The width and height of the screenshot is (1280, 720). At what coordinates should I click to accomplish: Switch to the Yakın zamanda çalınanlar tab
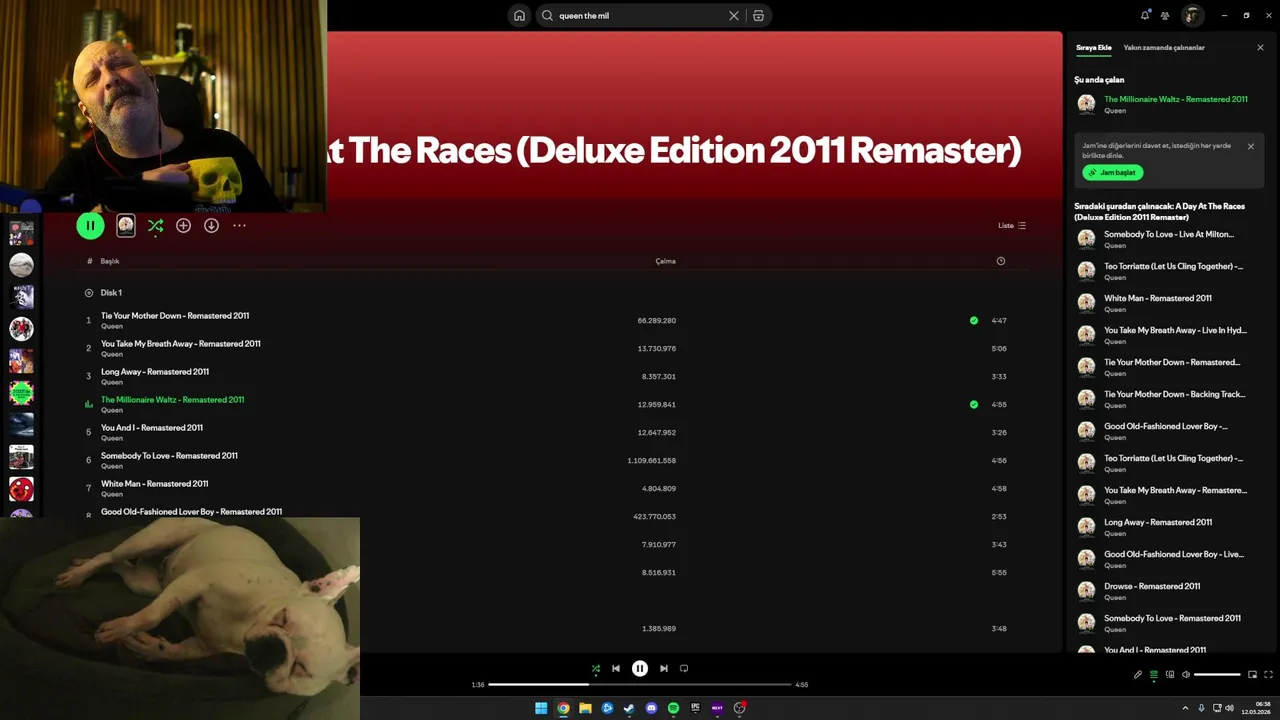coord(1164,47)
